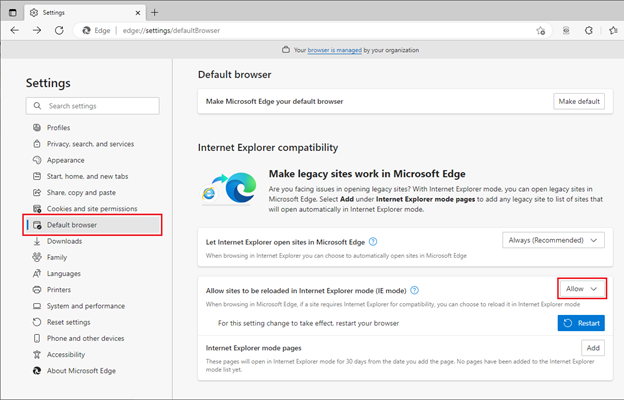
Task: Expand the Always (Recommended) dropdown
Action: pyautogui.click(x=554, y=240)
